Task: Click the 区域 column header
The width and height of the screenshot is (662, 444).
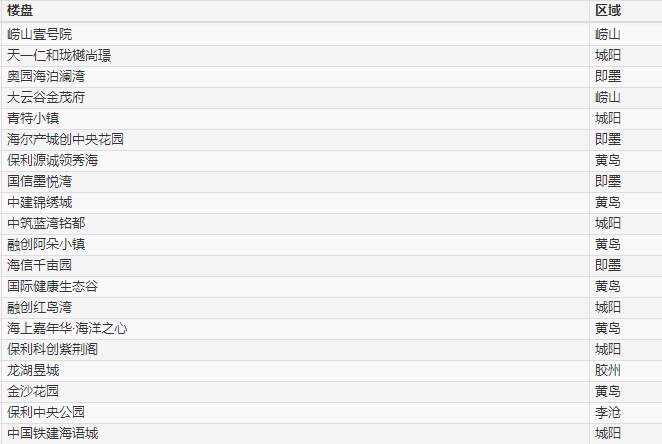Action: pyautogui.click(x=608, y=10)
